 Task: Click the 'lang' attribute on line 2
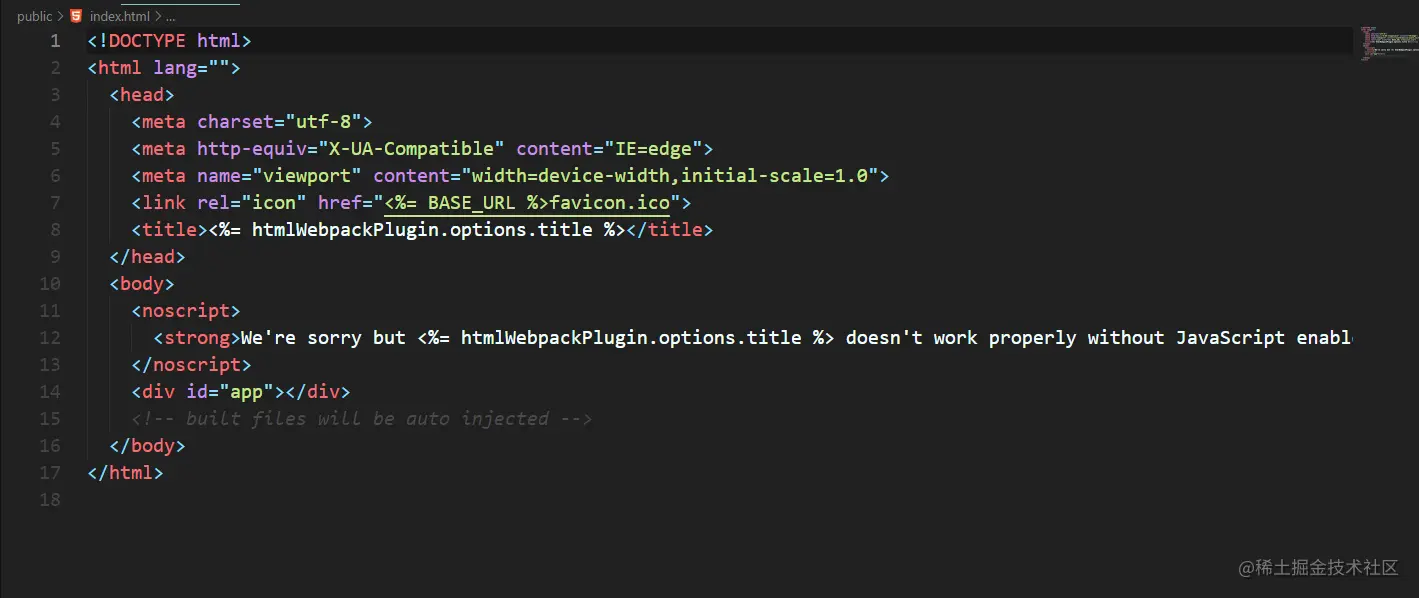[175, 68]
